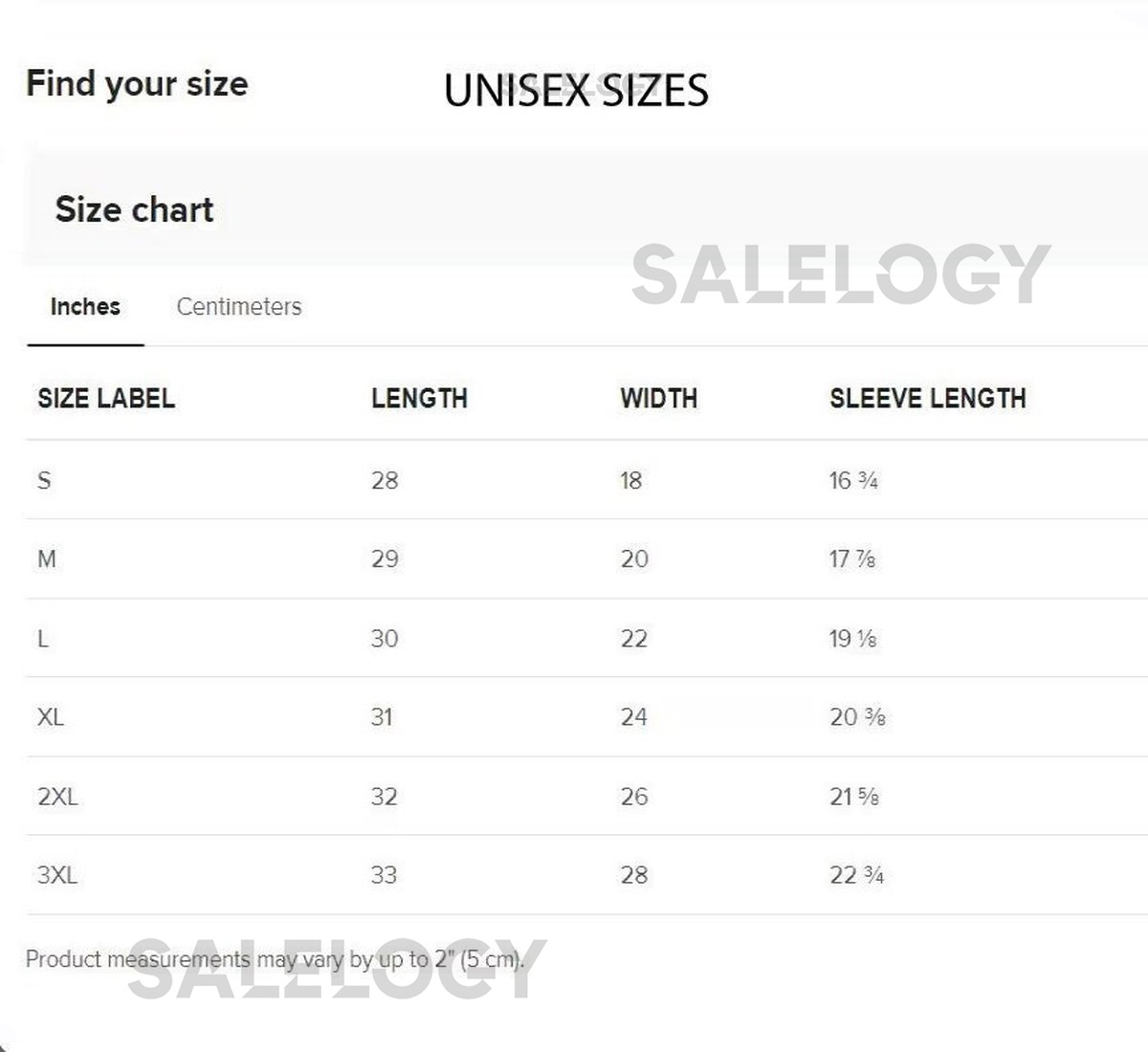Viewport: 1148px width, 1052px height.
Task: Click the Size chart heading
Action: [134, 209]
